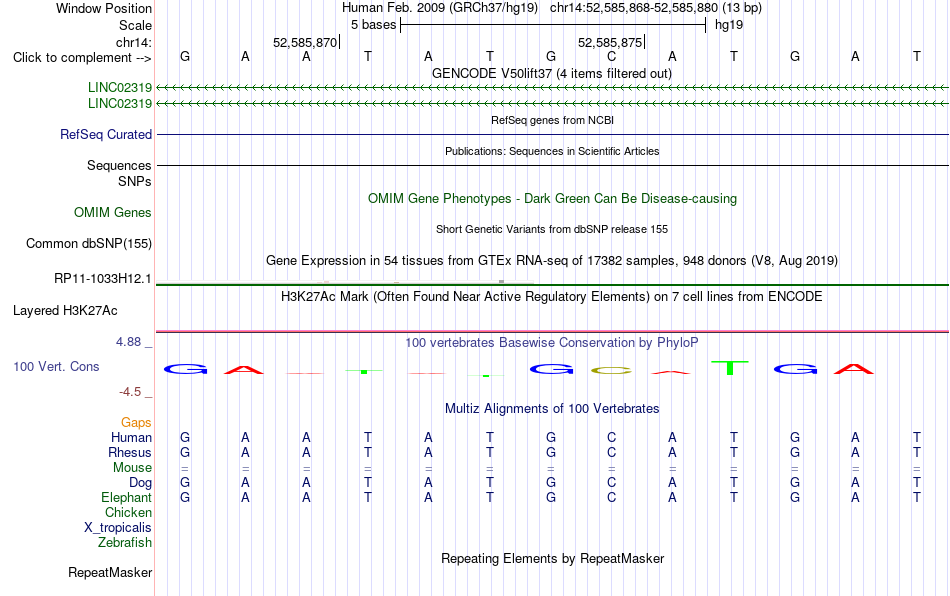The width and height of the screenshot is (950, 596).
Task: Click the '5 bases' scale bar
Action: 553,25
